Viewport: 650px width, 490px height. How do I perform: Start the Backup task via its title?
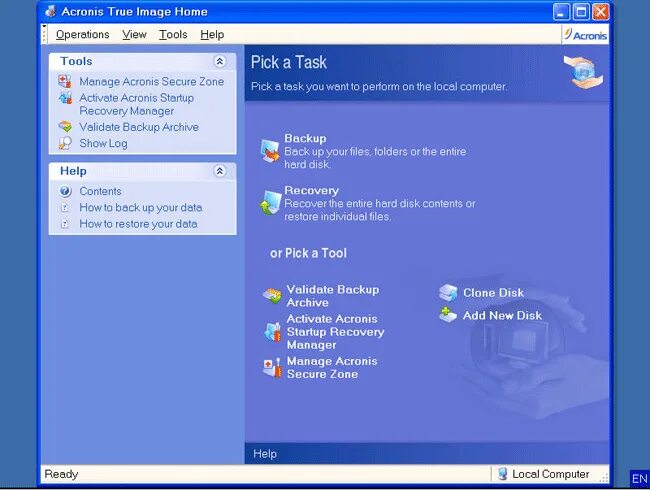[x=305, y=138]
